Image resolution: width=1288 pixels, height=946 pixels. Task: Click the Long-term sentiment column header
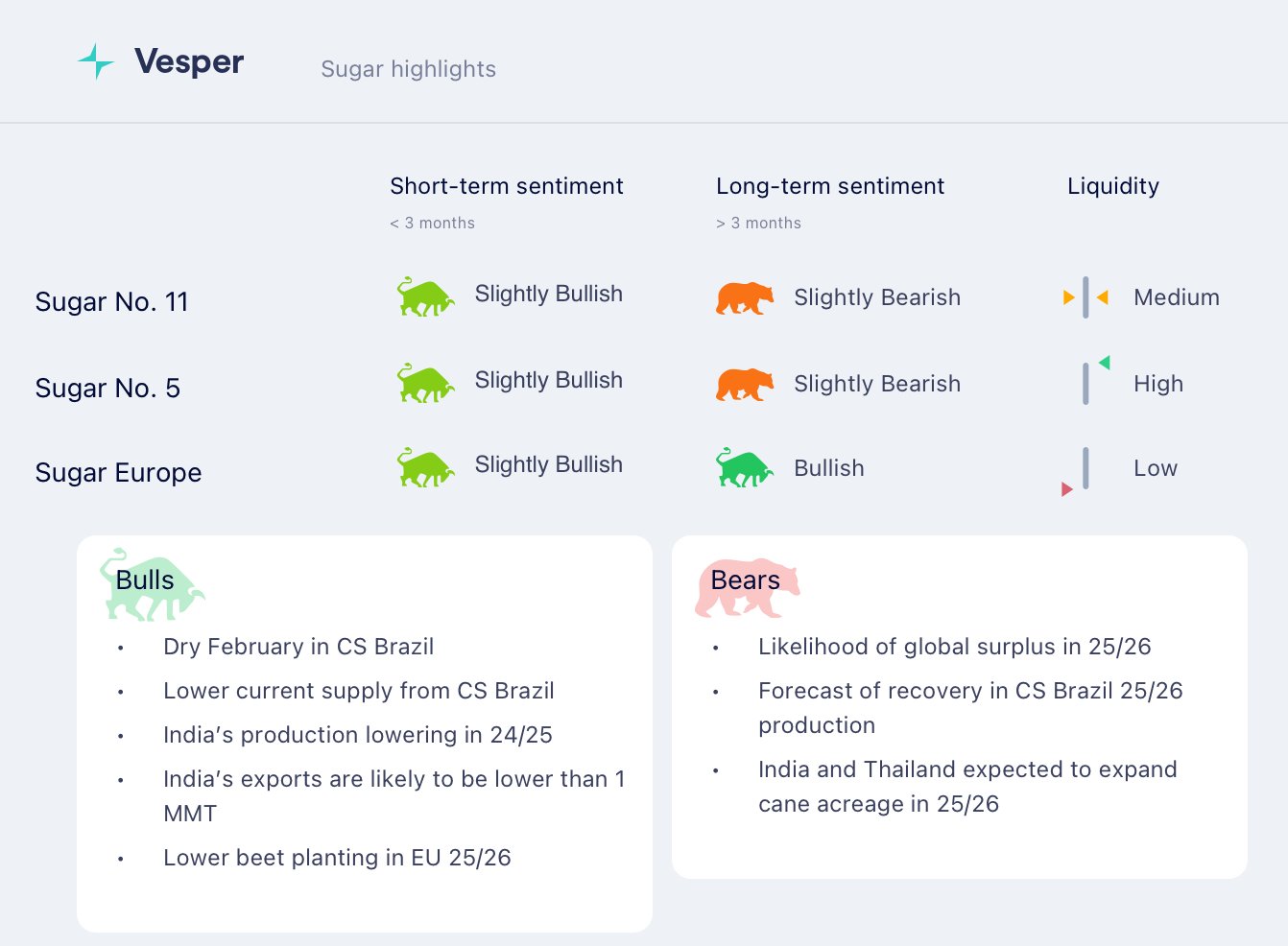pyautogui.click(x=829, y=186)
